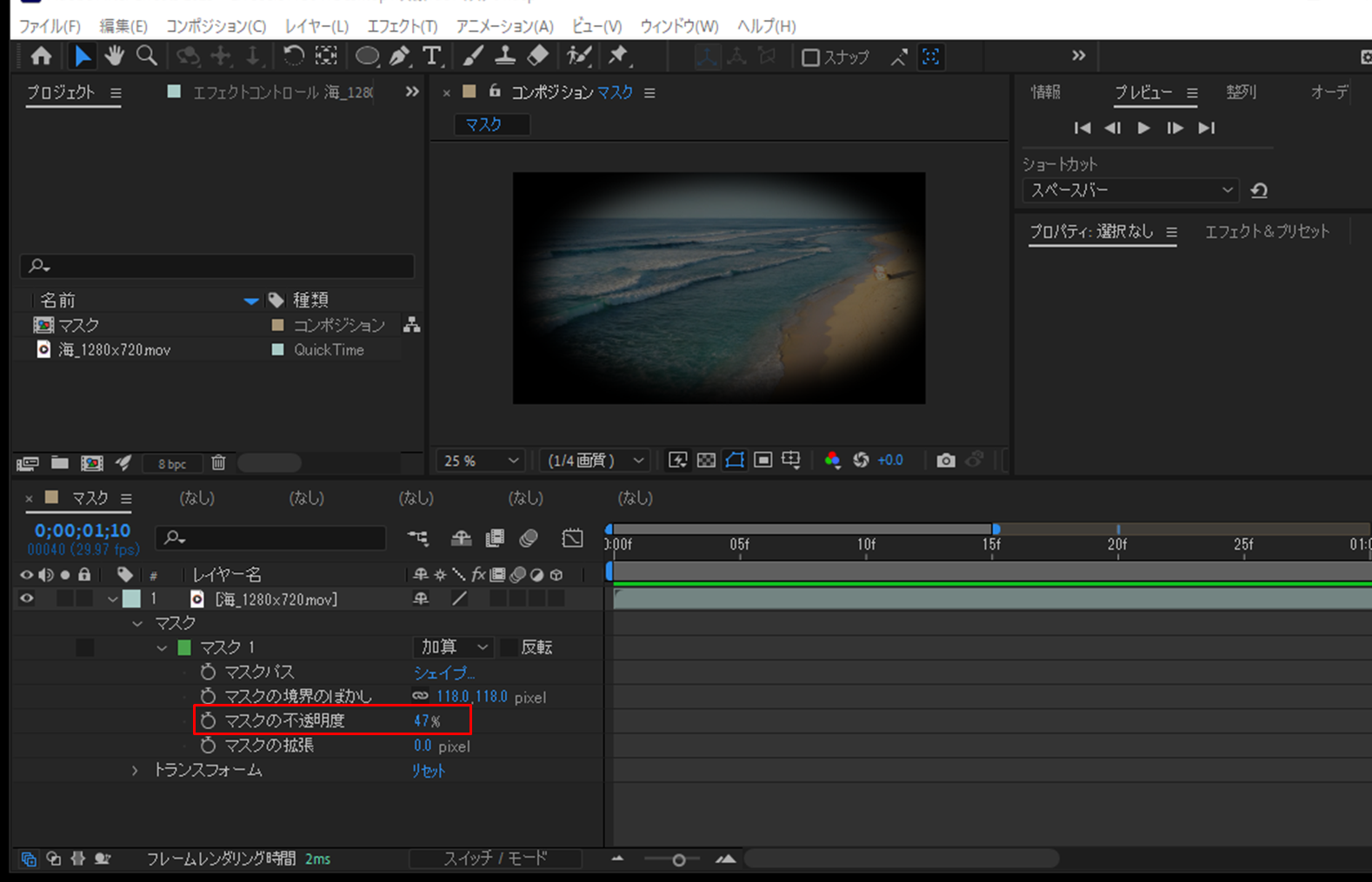This screenshot has height=882, width=1372.
Task: Select the Pen tool in toolbar
Action: [399, 57]
